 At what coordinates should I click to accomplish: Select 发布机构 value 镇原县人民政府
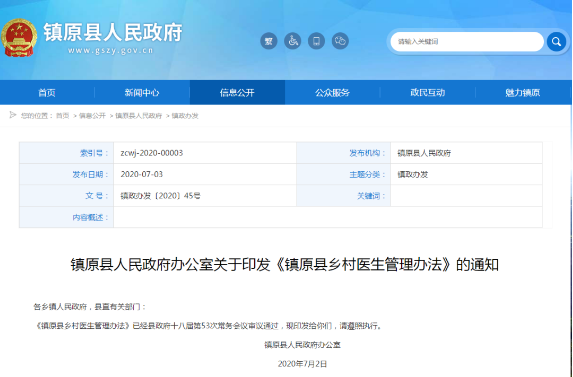pyautogui.click(x=424, y=153)
